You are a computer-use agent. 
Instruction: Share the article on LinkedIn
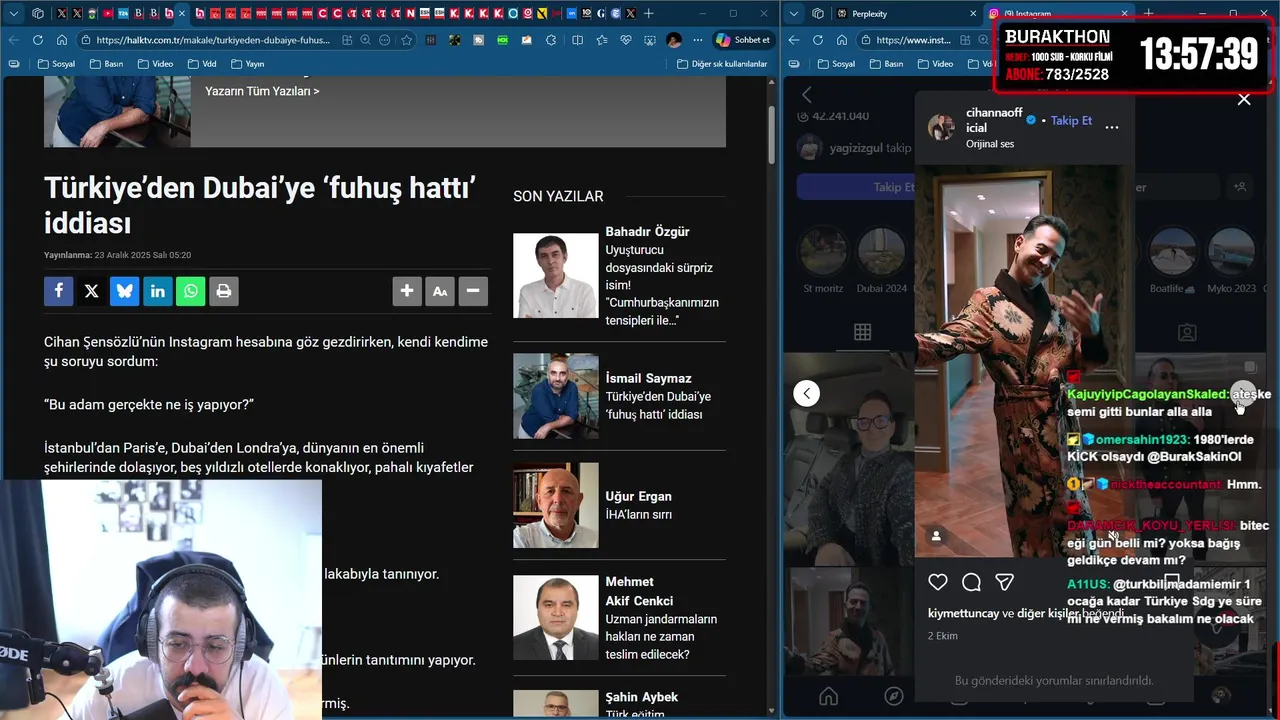coord(157,291)
